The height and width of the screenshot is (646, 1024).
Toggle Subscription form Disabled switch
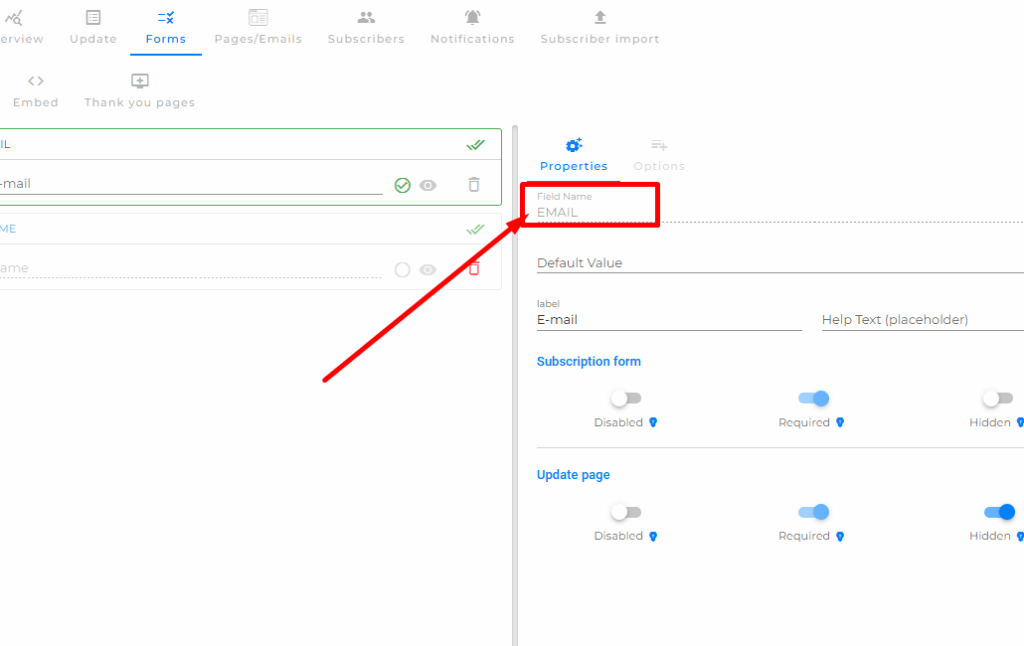pos(626,399)
